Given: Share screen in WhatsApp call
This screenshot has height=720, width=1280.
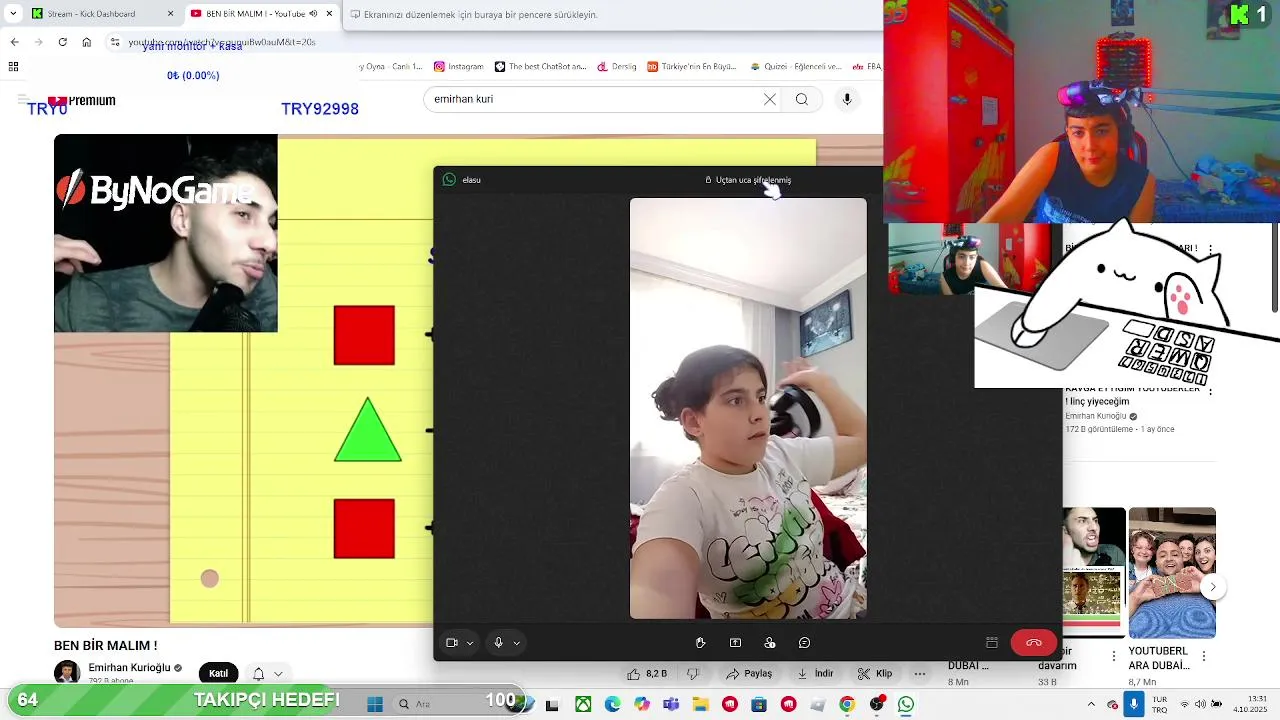Looking at the screenshot, I should pos(735,643).
